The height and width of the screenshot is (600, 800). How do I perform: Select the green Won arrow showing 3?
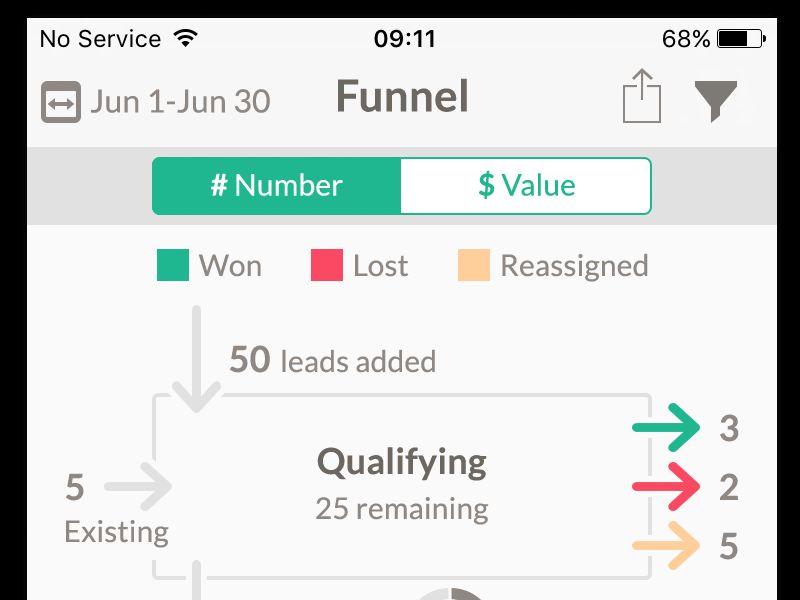[x=667, y=428]
